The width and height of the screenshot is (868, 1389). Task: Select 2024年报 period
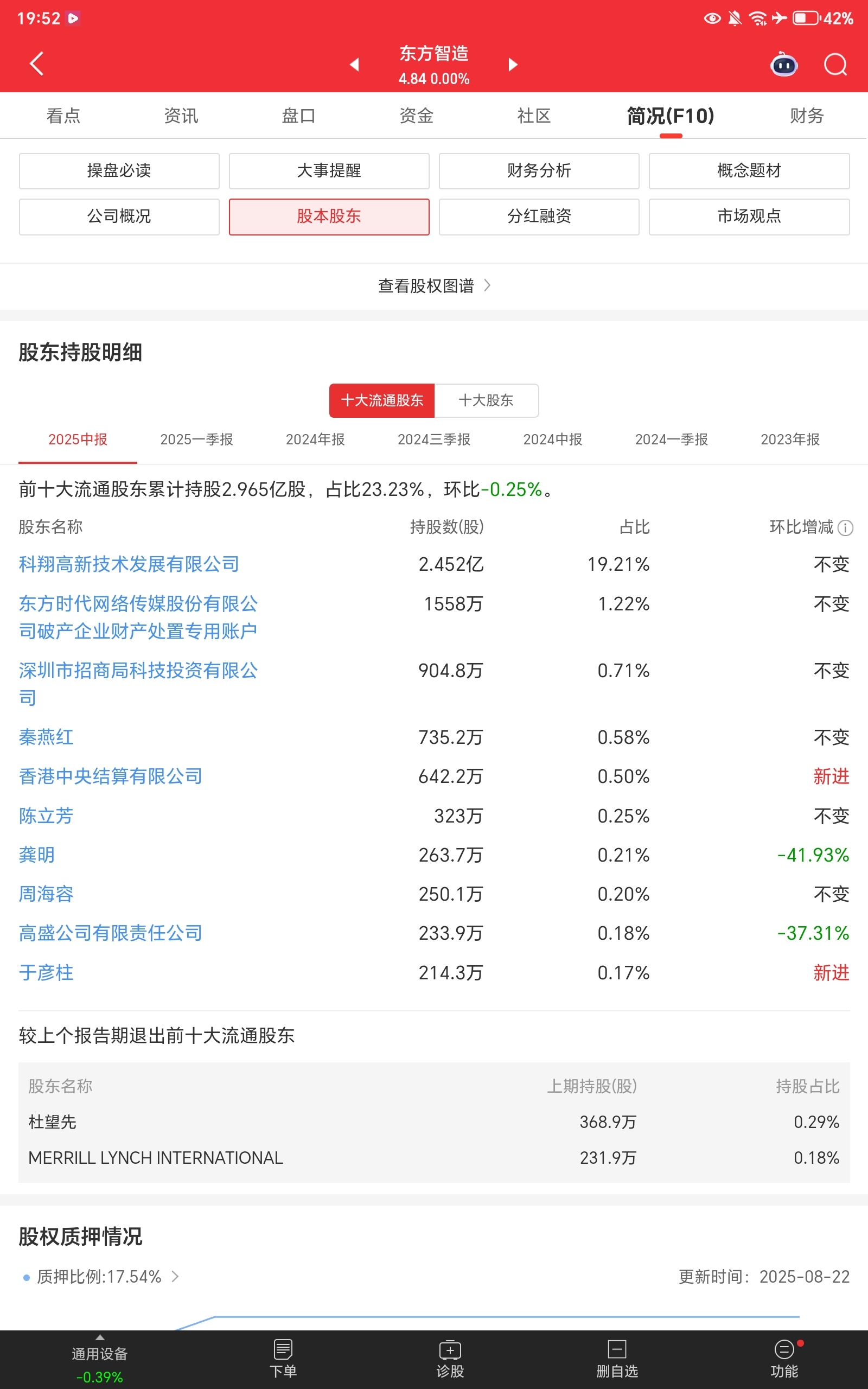(315, 439)
